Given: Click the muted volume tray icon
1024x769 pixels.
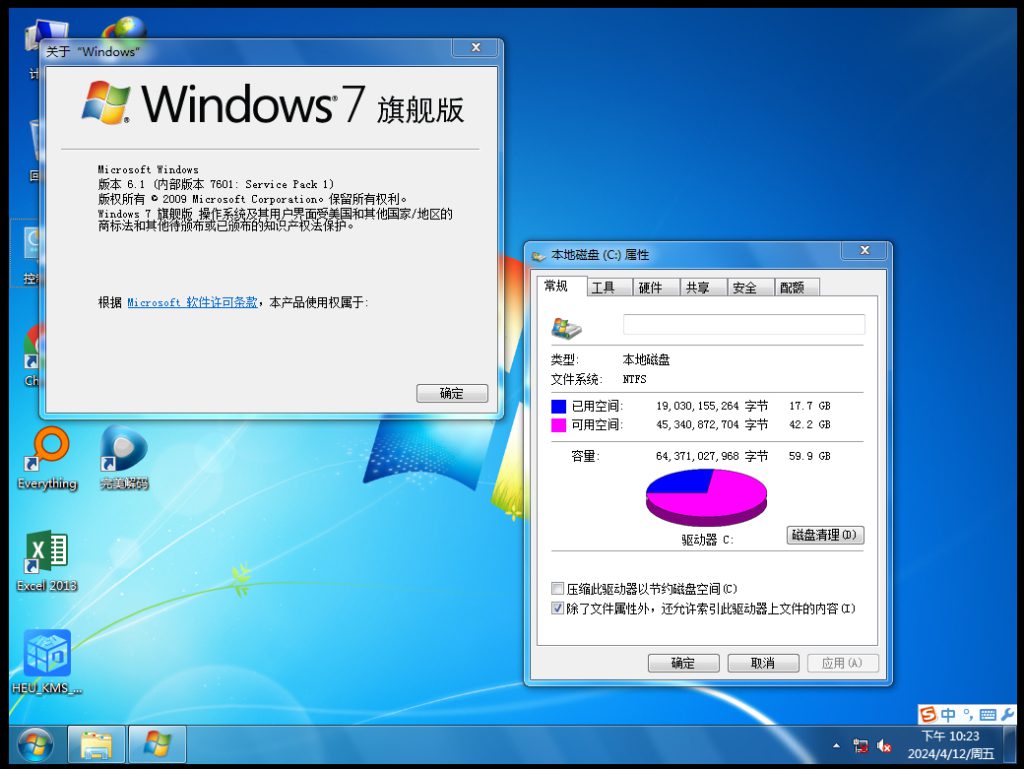Looking at the screenshot, I should tap(884, 746).
